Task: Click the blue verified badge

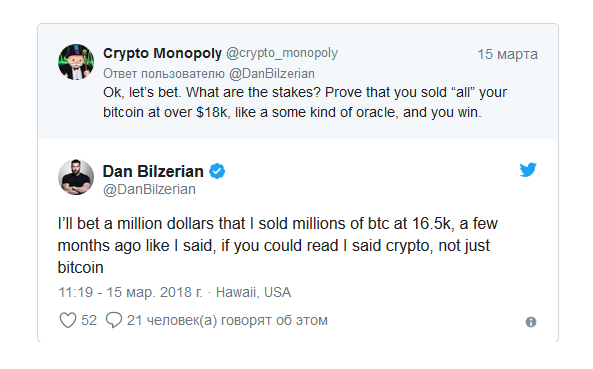Action: point(217,171)
